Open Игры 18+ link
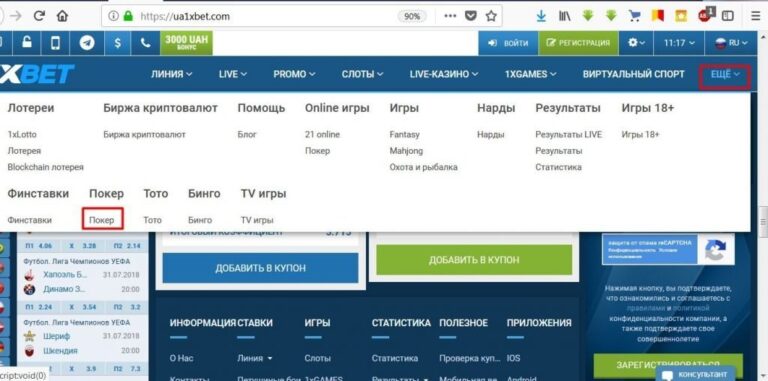This screenshot has width=768, height=381. click(641, 134)
